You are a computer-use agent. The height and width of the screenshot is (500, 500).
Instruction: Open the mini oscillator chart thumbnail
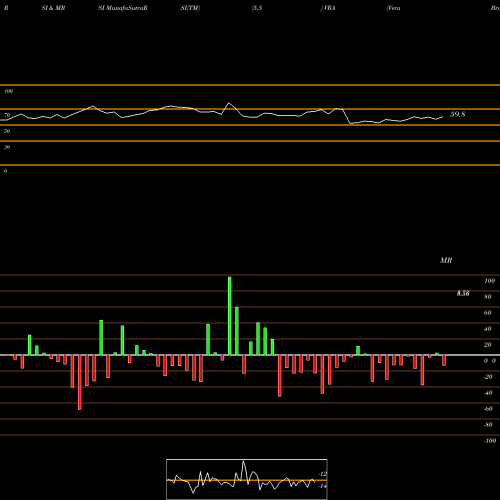[x=247, y=479]
